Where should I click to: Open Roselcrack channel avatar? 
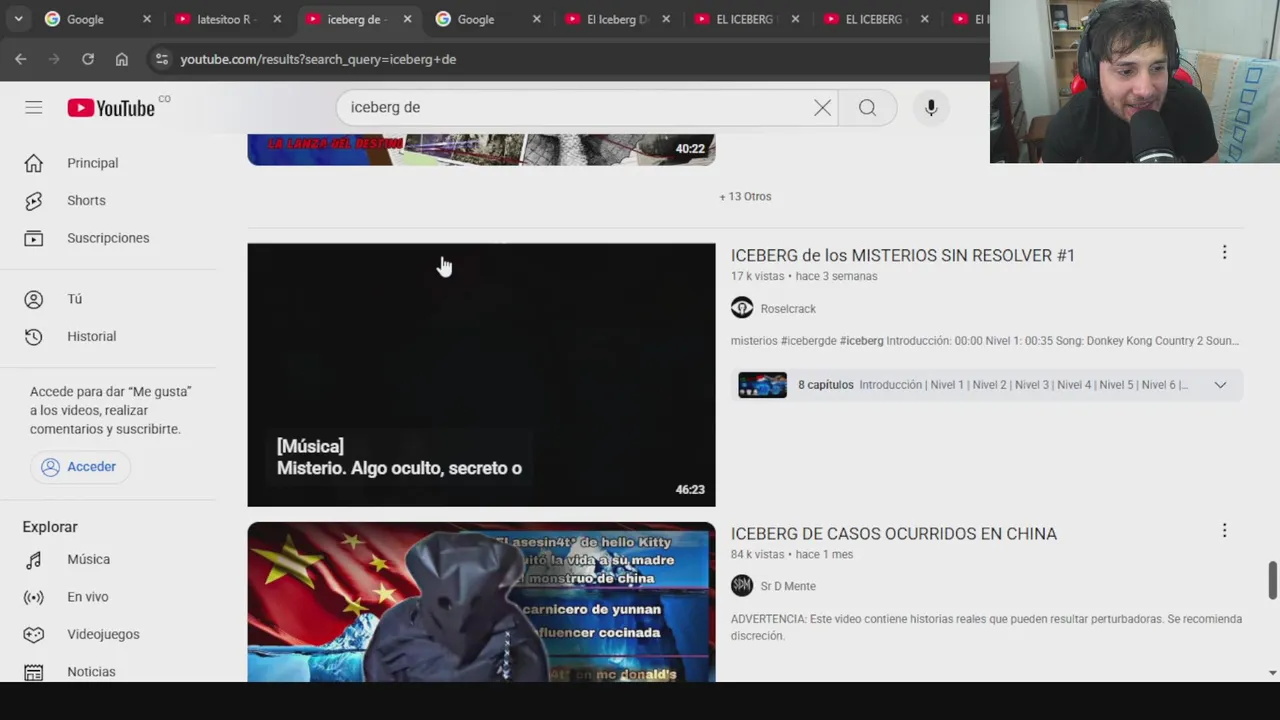tap(742, 308)
